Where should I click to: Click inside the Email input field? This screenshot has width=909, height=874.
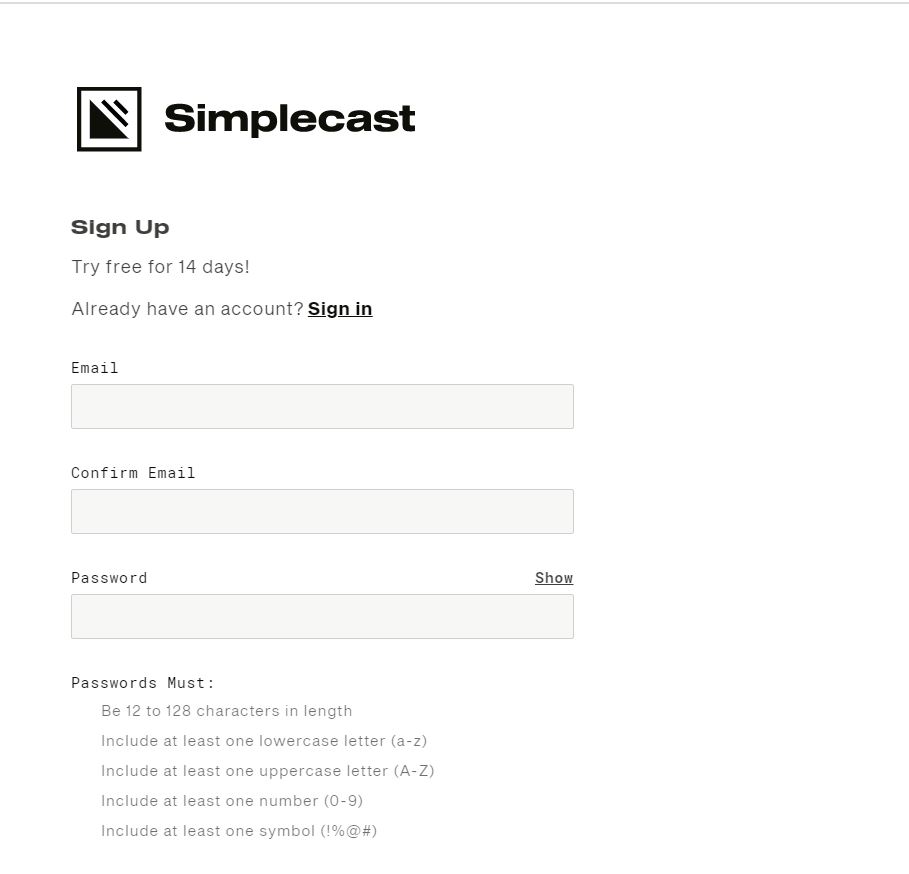point(322,406)
